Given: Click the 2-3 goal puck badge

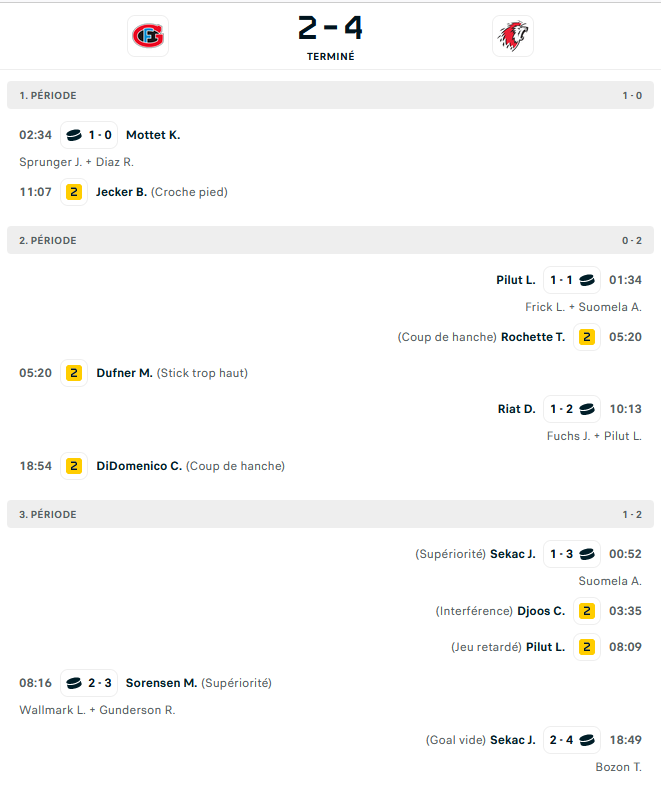Looking at the screenshot, I should click(x=89, y=683).
